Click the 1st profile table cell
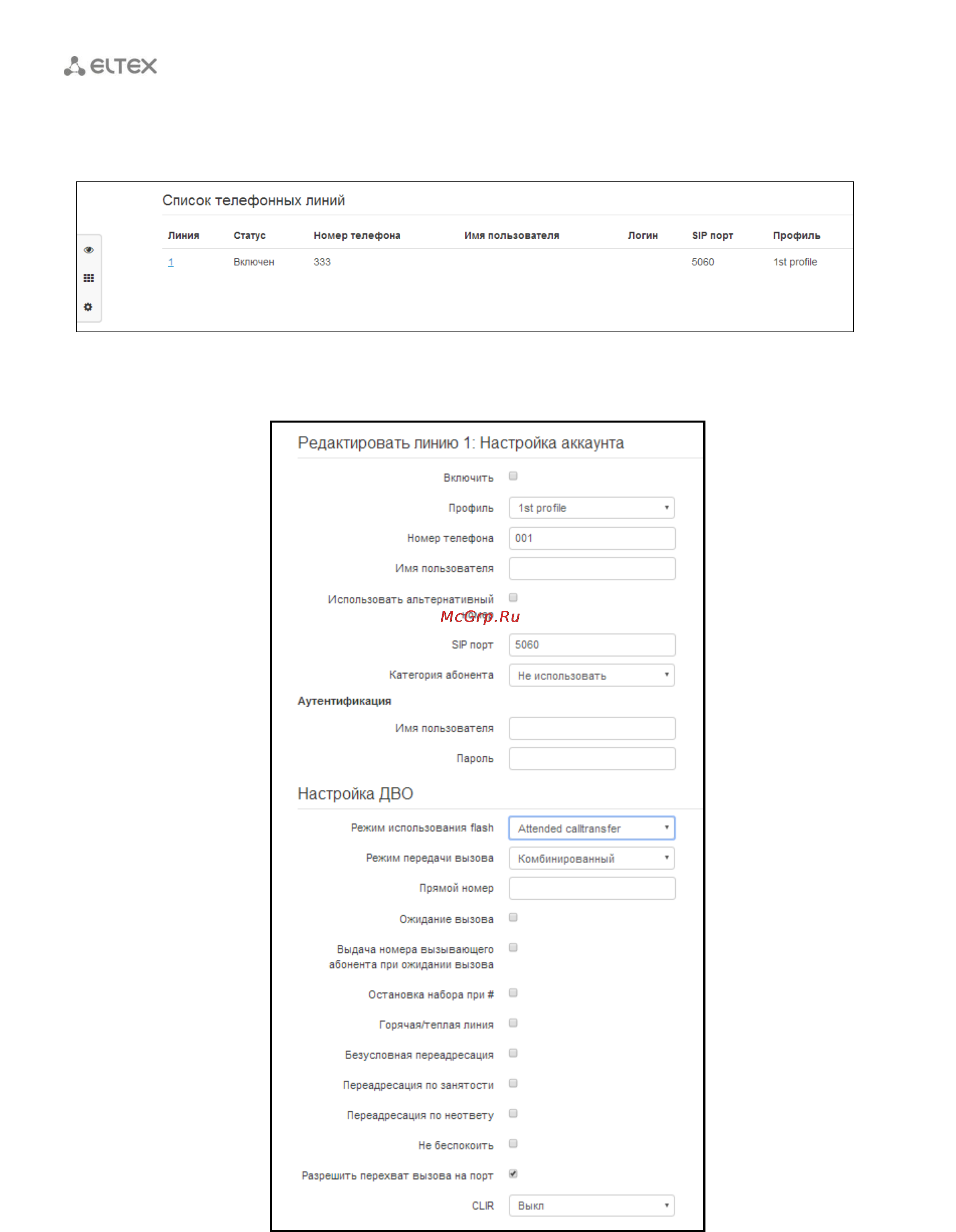Screen dimensions: 956x1232 click(x=795, y=262)
